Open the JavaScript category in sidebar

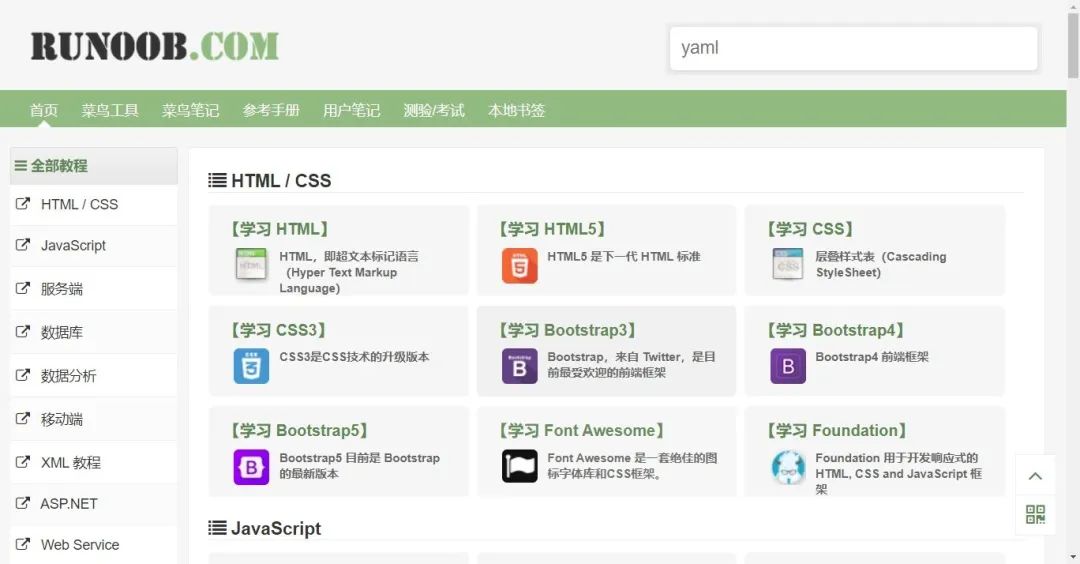(73, 246)
